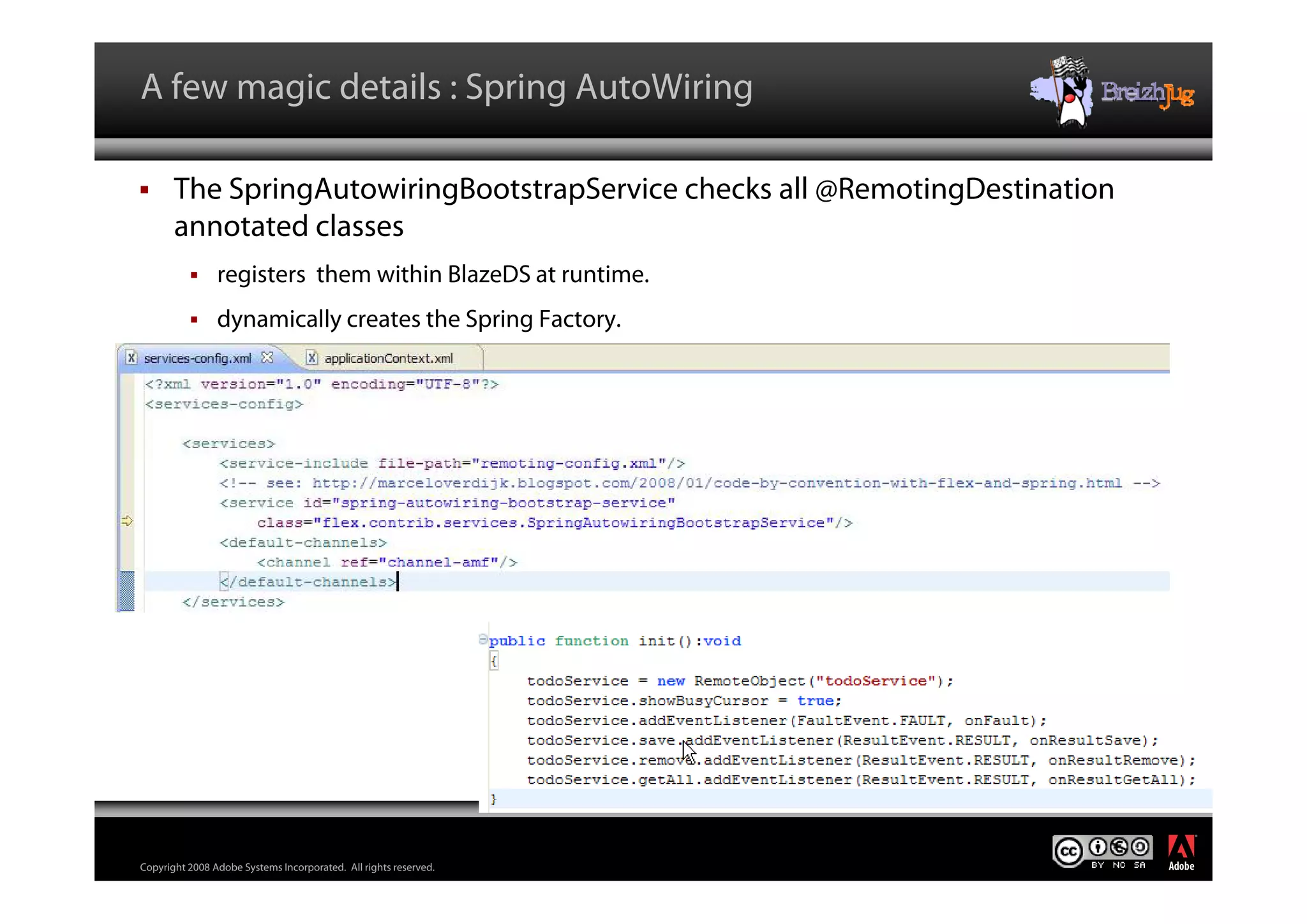The height and width of the screenshot is (924, 1307).
Task: Click the service id "spring-autowiring-bootstrap-service" line
Action: pos(447,503)
